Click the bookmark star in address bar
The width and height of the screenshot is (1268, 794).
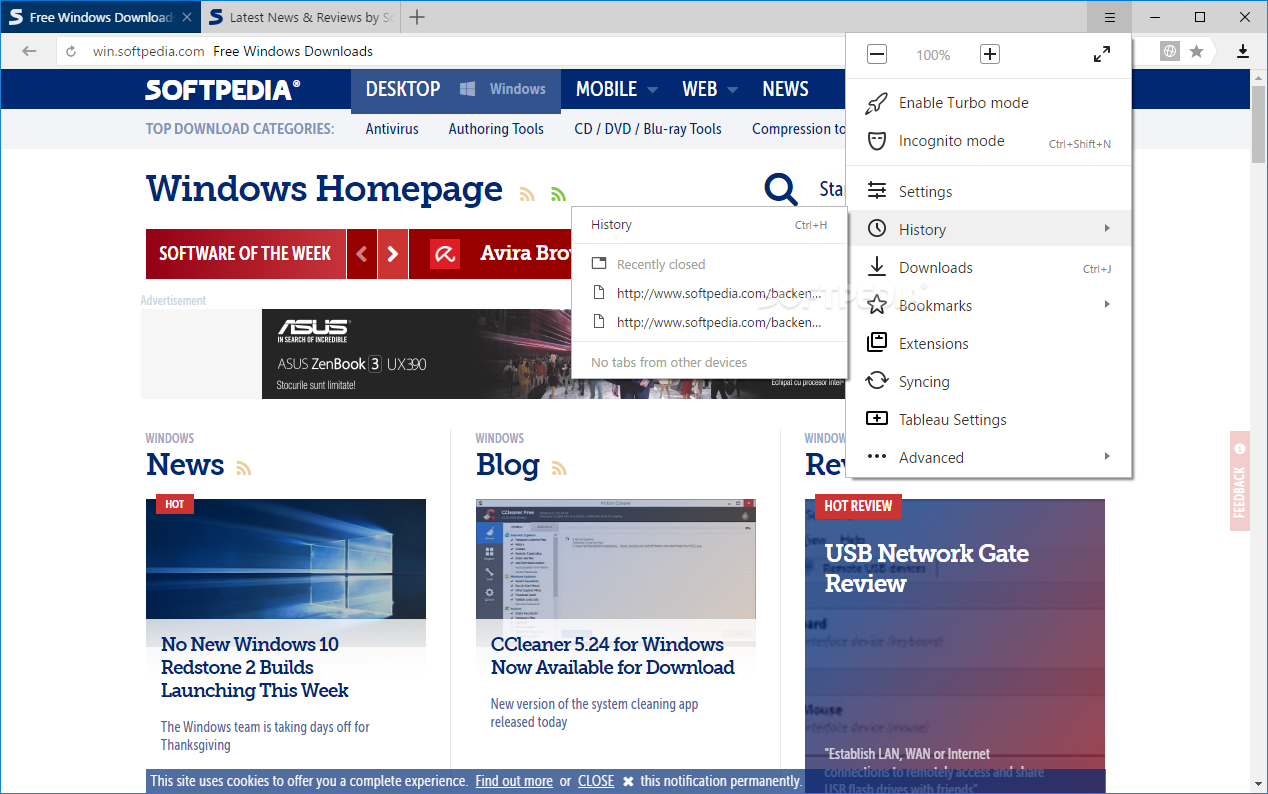pos(1196,51)
